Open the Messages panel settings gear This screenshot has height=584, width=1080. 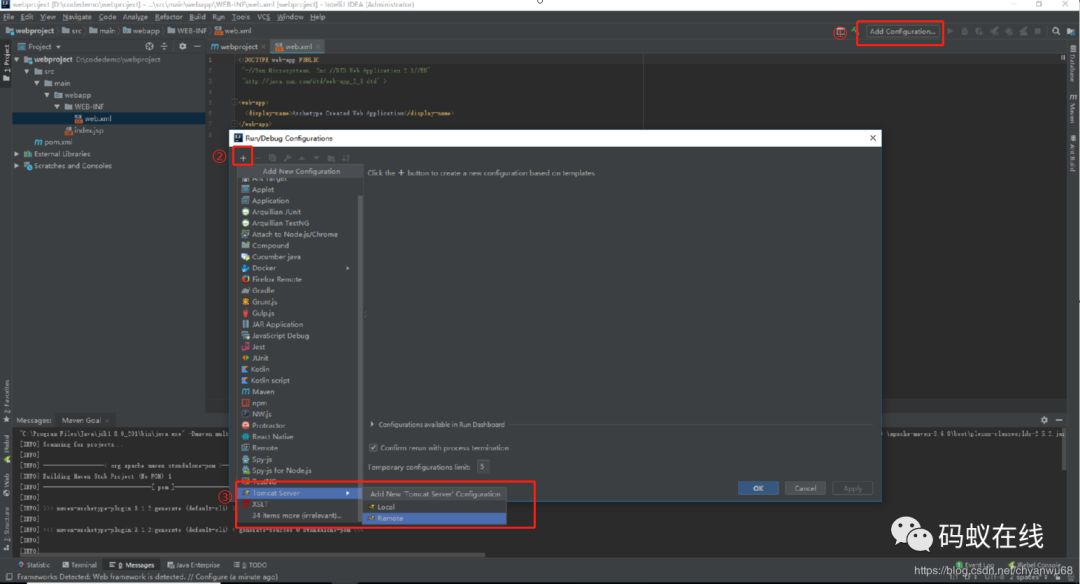tap(1044, 419)
